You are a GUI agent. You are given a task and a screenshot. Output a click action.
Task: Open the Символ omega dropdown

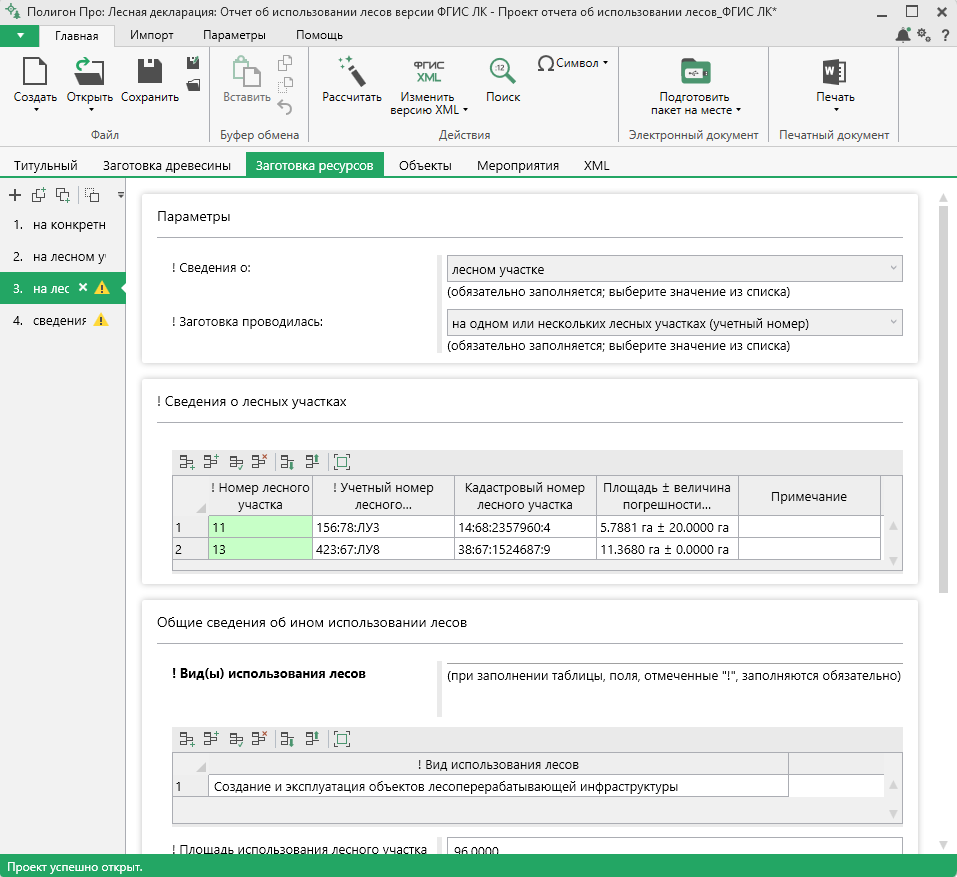(x=572, y=63)
